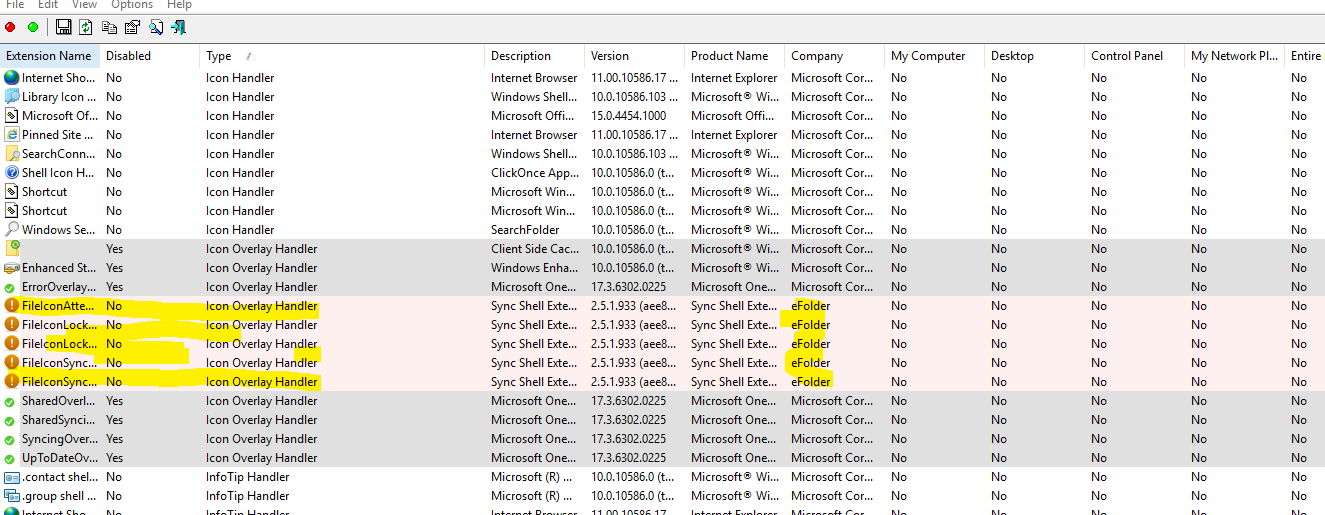Select the SyncingOver... extension icon

pyautogui.click(x=12, y=439)
